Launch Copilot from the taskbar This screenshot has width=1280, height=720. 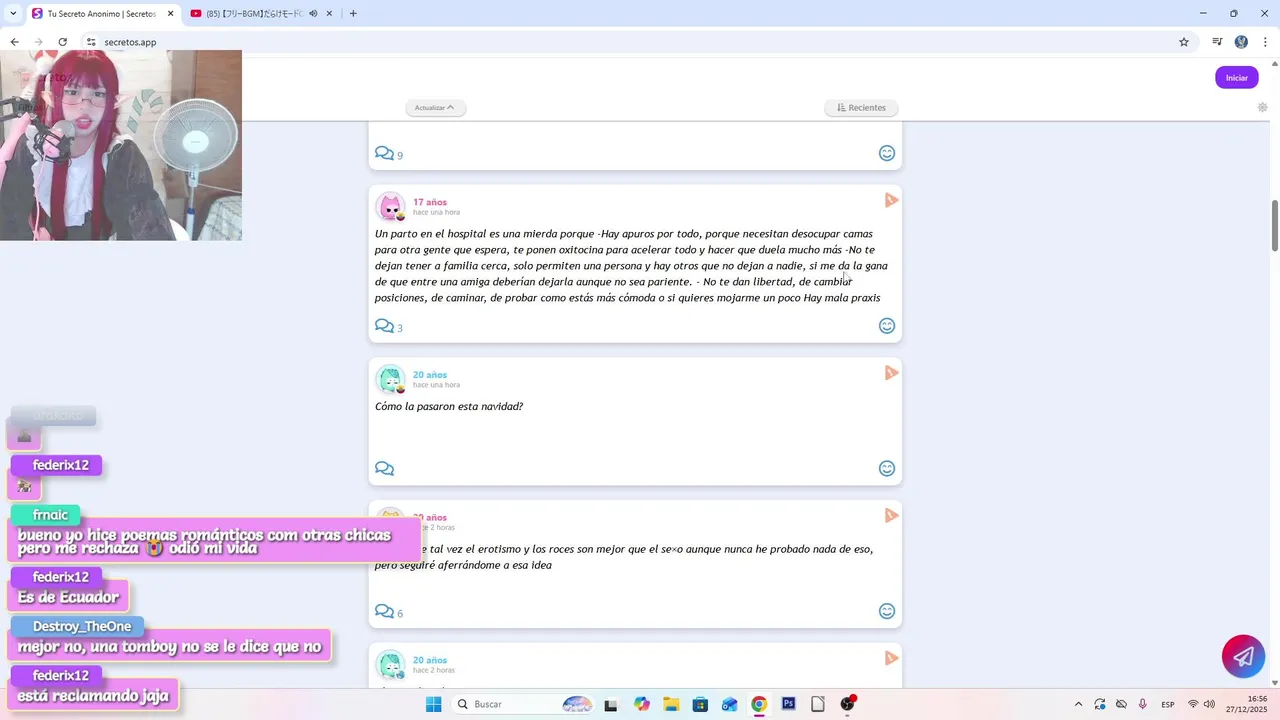coord(641,704)
